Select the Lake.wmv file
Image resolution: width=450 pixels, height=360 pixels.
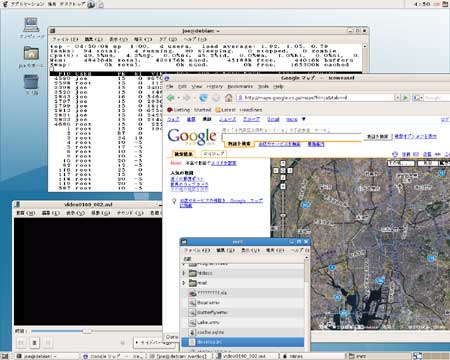(242, 322)
